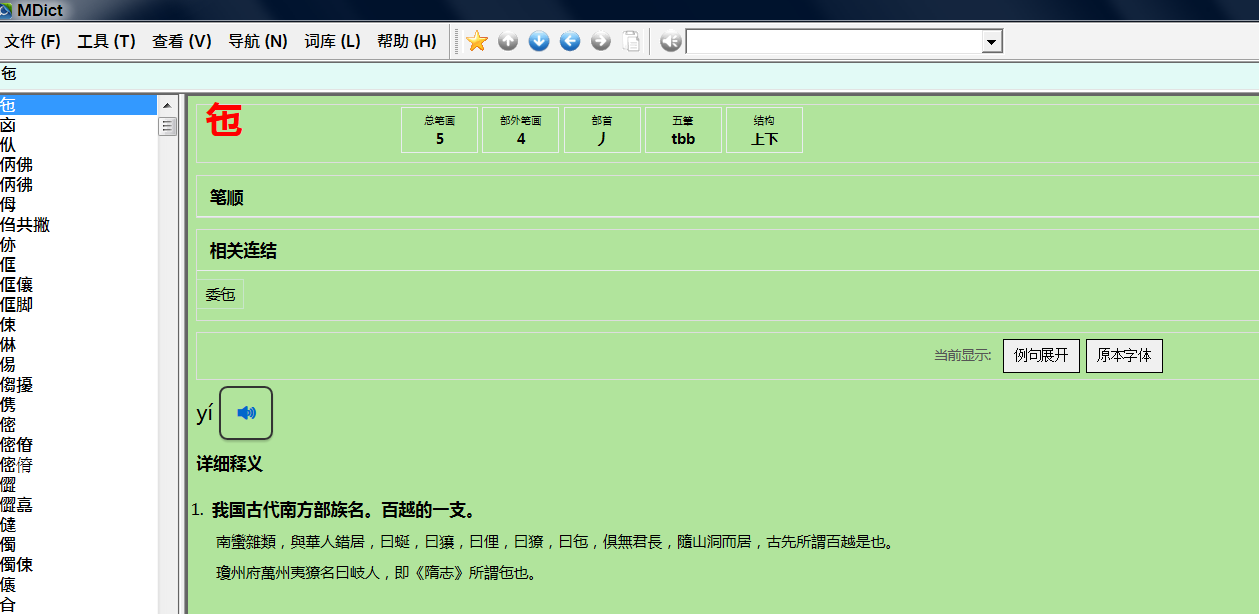Play the yí pronunciation audio
This screenshot has height=614, width=1259.
point(246,413)
